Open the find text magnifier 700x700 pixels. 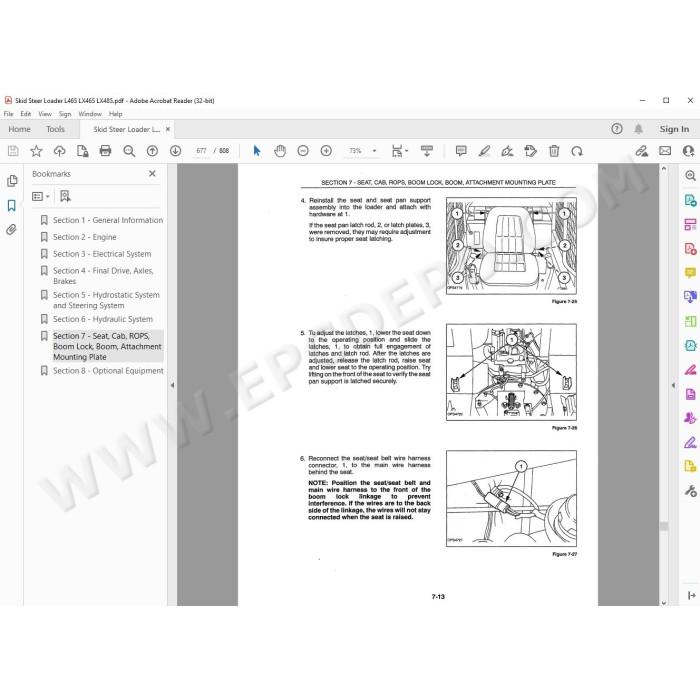pyautogui.click(x=129, y=151)
